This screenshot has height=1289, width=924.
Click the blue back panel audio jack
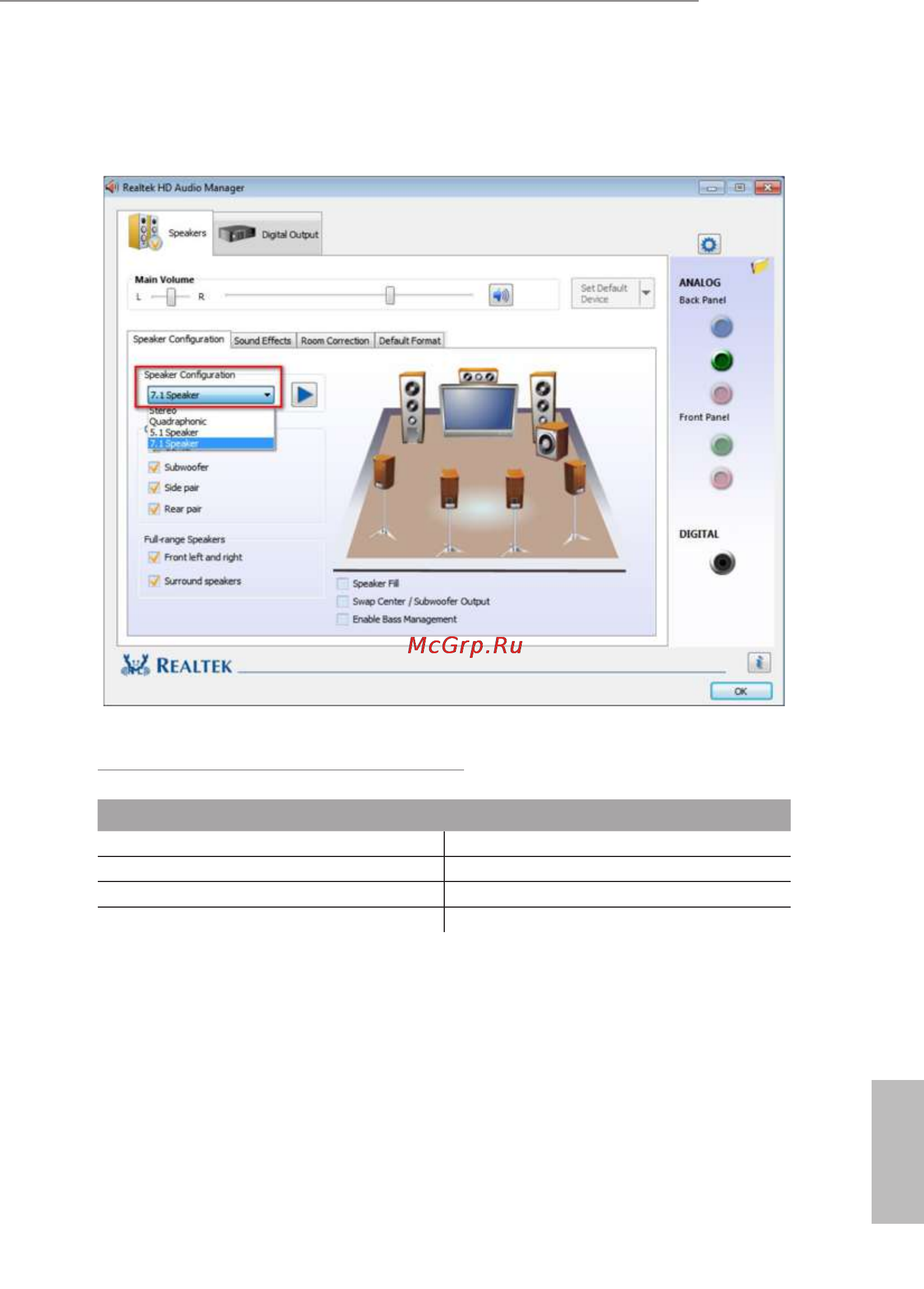(x=722, y=328)
